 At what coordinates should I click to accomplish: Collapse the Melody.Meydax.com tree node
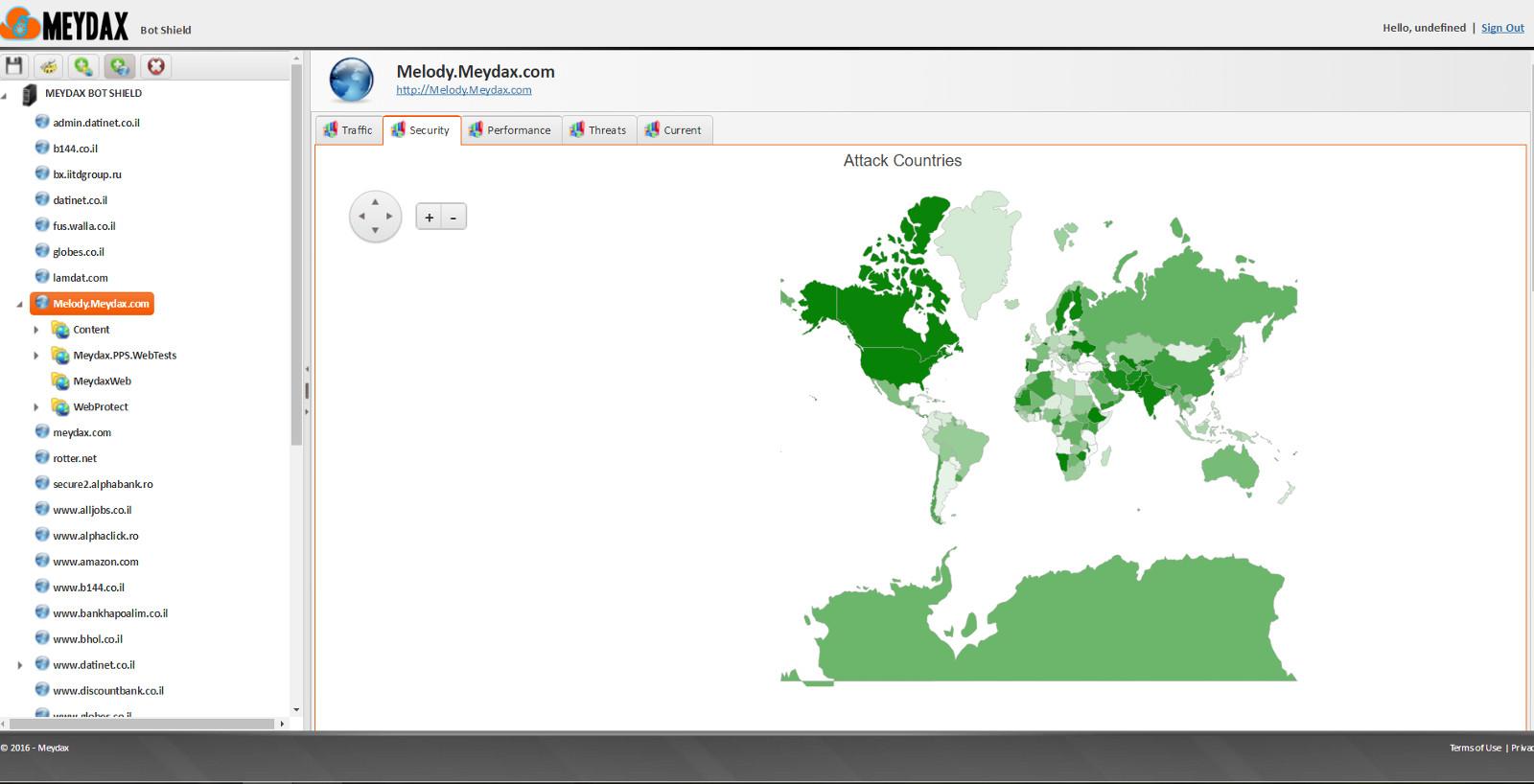(20, 305)
